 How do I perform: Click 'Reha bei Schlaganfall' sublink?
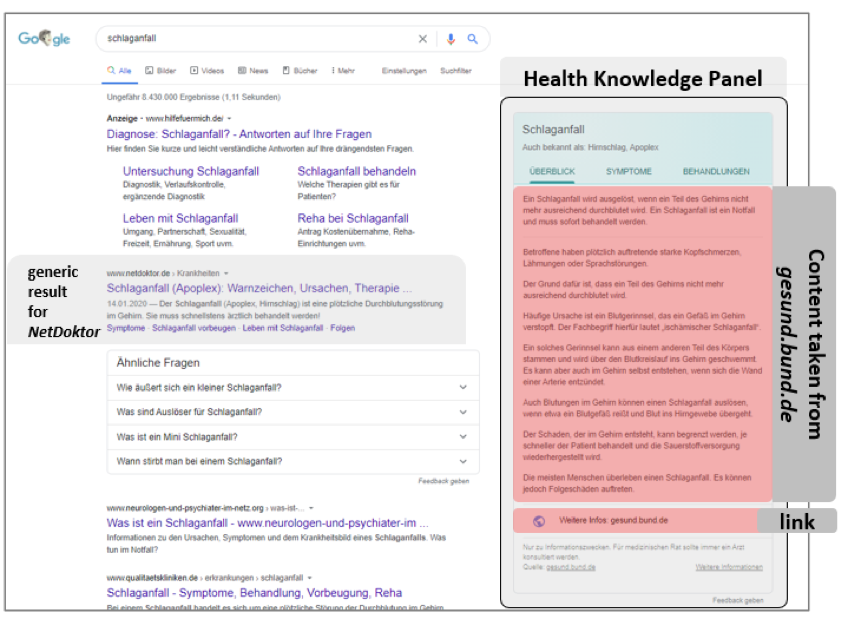[353, 218]
